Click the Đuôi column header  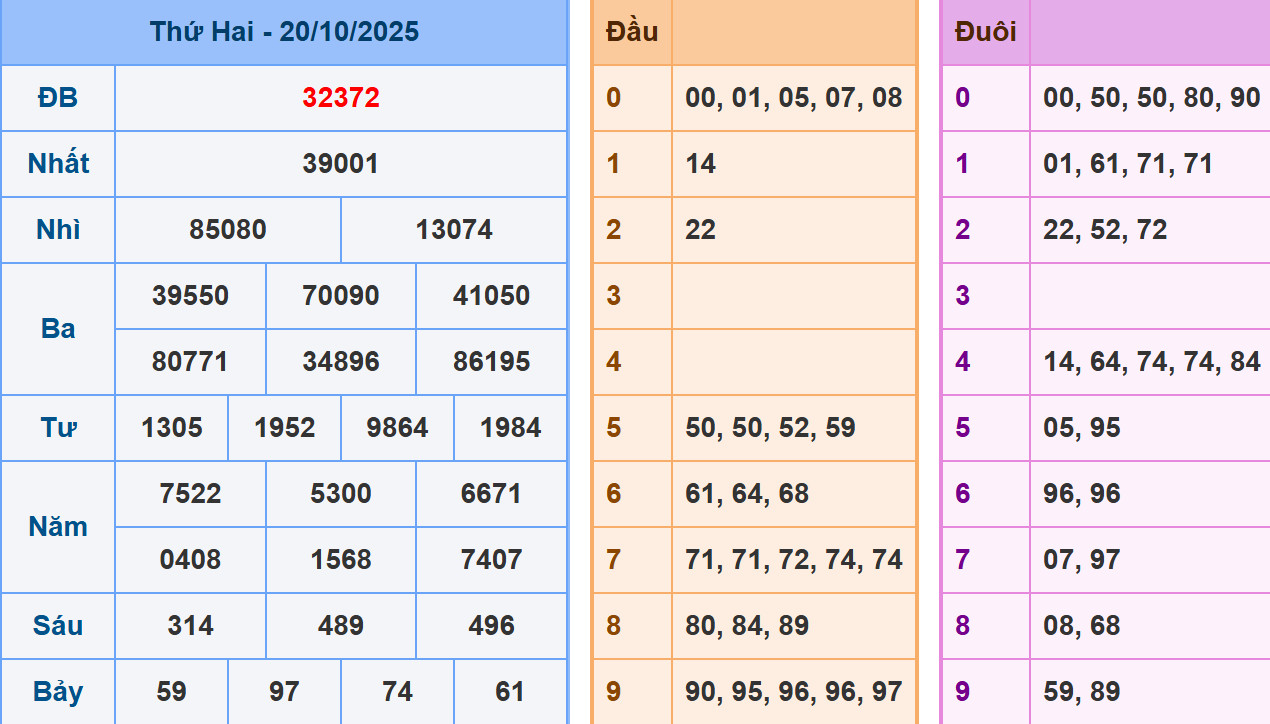pyautogui.click(x=985, y=32)
